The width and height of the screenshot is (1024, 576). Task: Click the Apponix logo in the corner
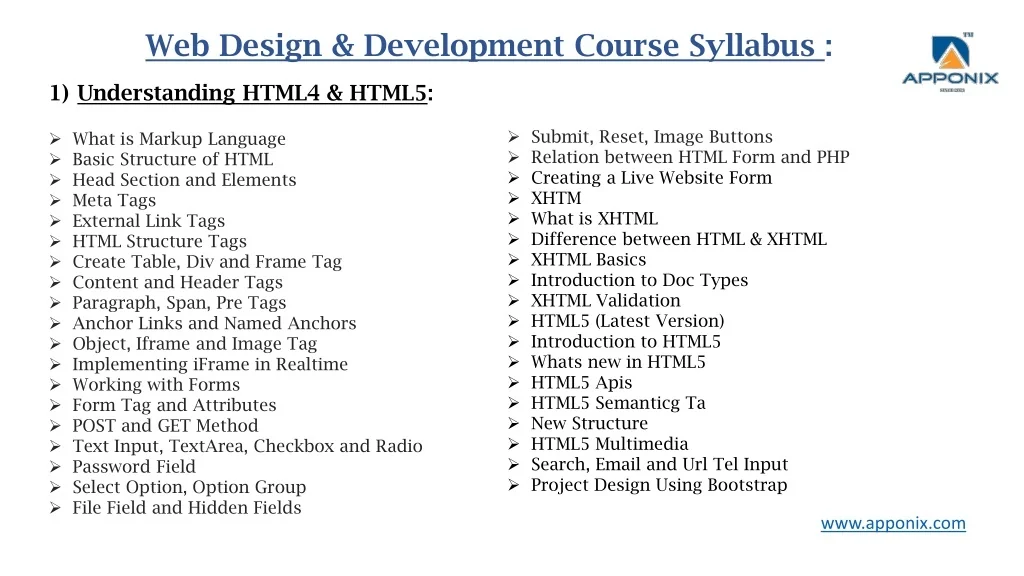click(949, 64)
